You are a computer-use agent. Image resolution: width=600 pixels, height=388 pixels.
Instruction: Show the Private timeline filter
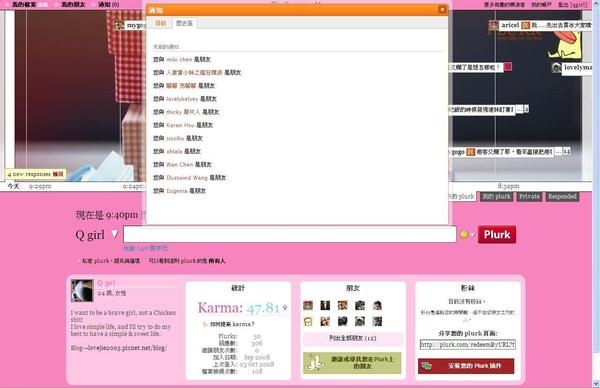click(x=529, y=196)
